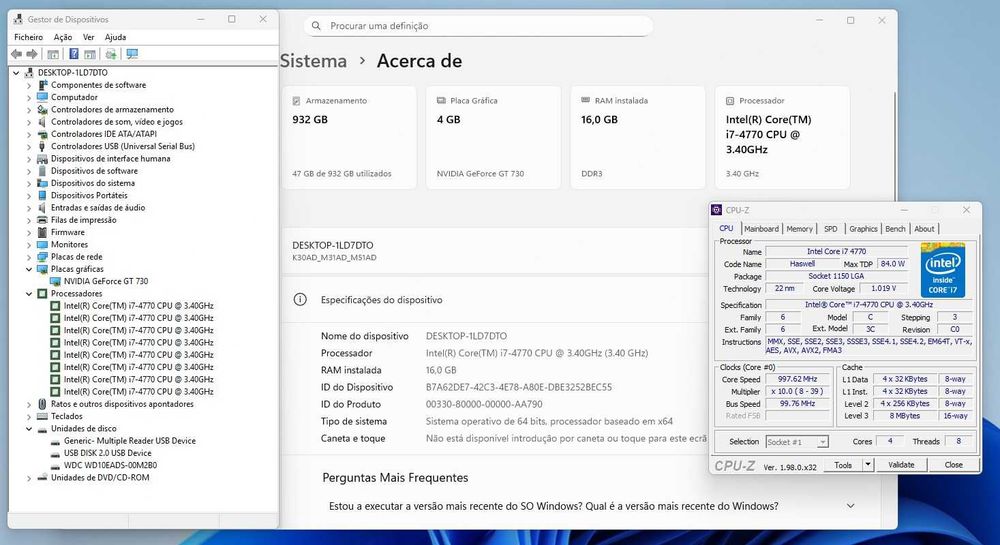This screenshot has height=545, width=1000.
Task: Collapse the Placas gráficas node
Action: coord(29,269)
